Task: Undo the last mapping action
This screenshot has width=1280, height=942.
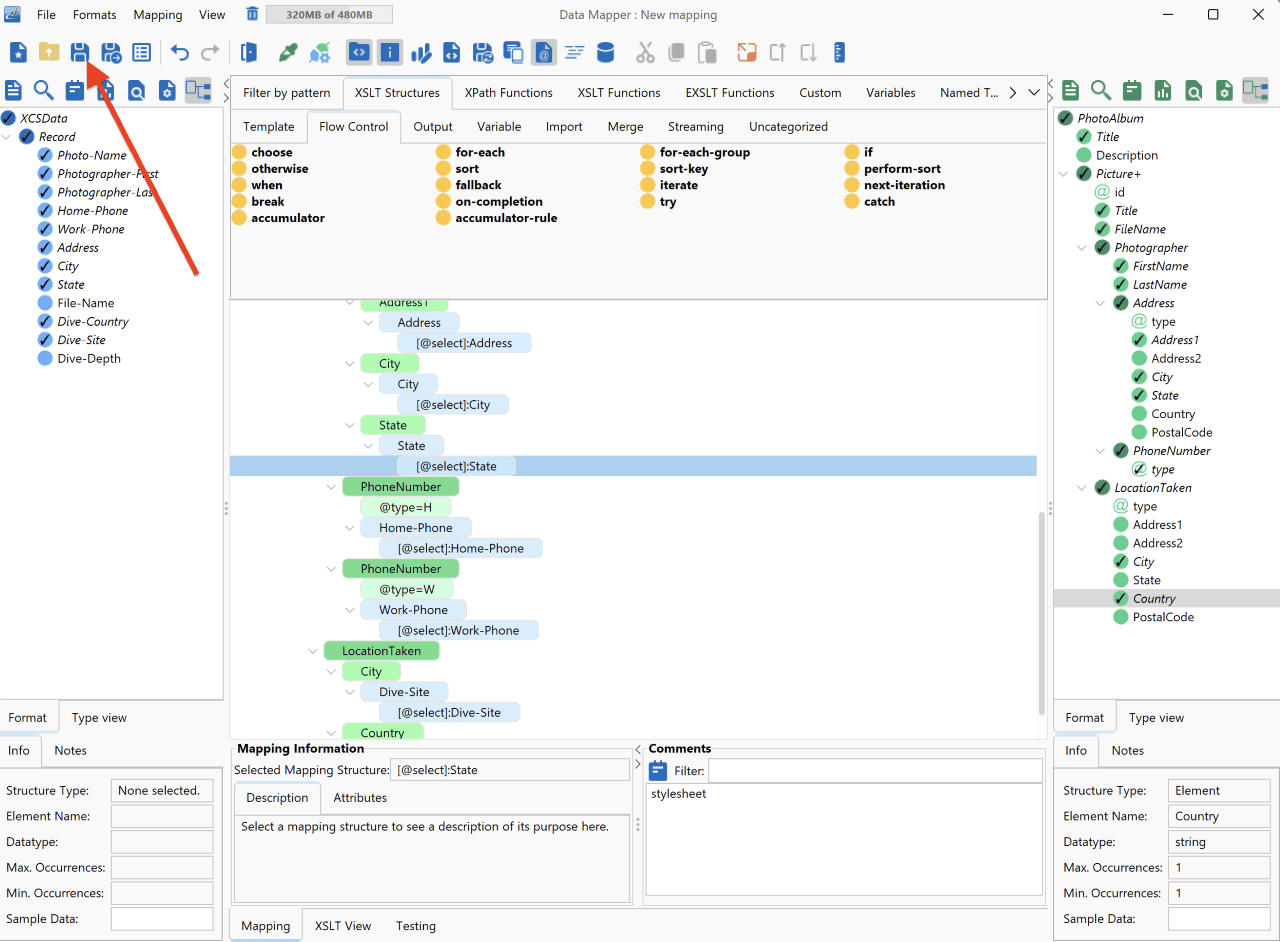Action: [x=180, y=53]
